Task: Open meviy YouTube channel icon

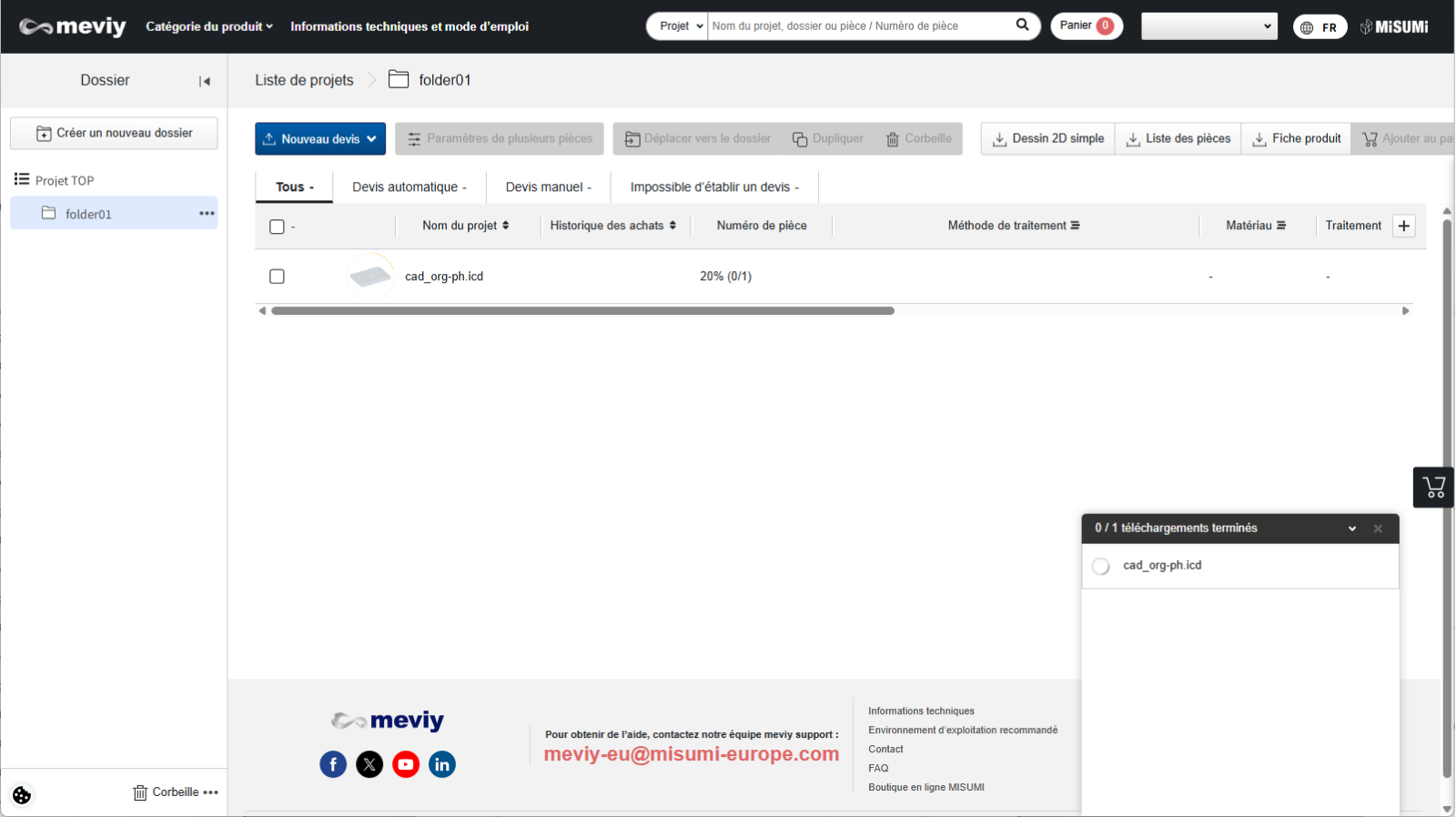Action: tap(406, 764)
